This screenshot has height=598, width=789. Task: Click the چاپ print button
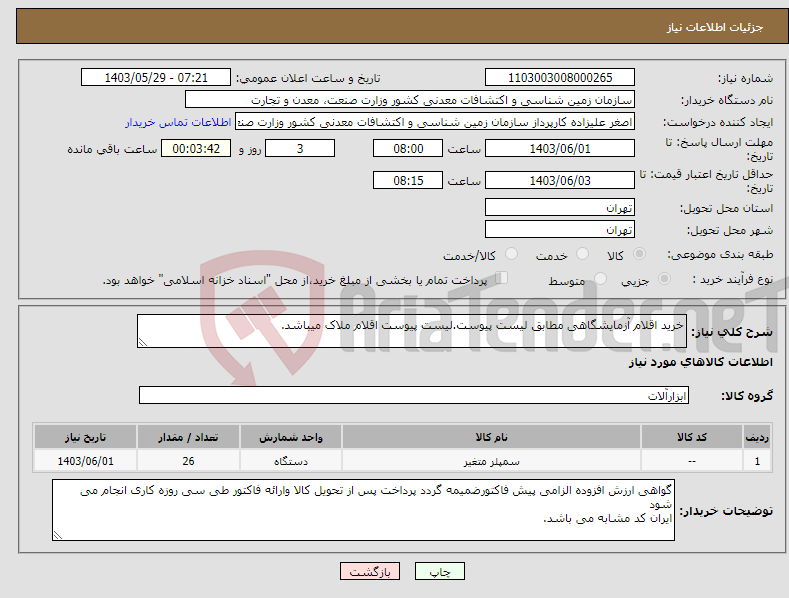point(440,571)
